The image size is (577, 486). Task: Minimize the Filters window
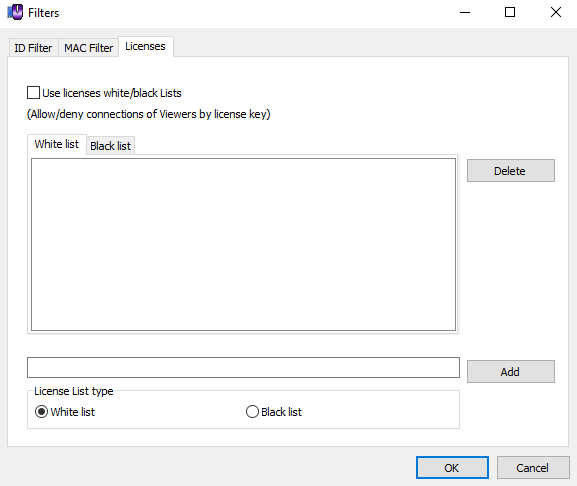click(465, 13)
